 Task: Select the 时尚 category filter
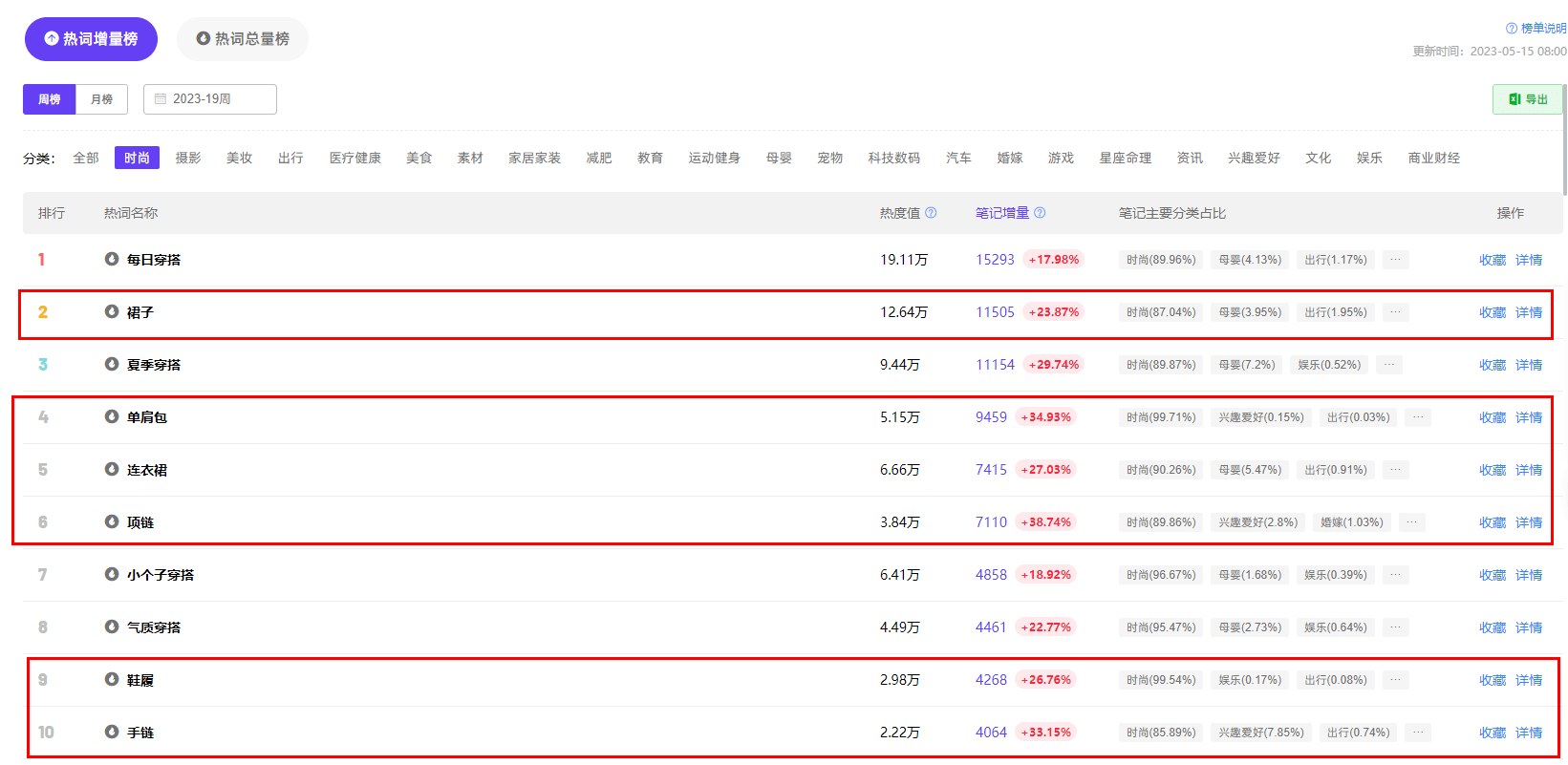click(x=137, y=158)
